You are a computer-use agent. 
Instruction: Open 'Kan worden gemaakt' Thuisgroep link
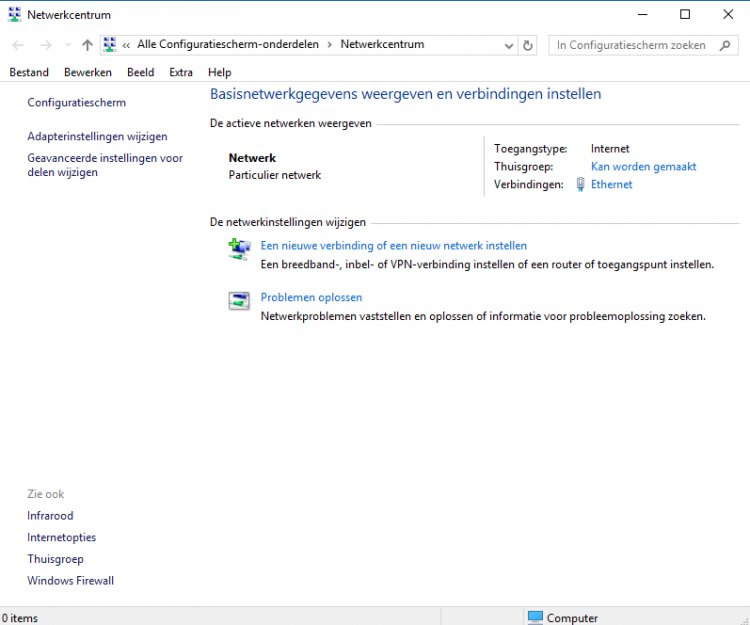point(643,167)
